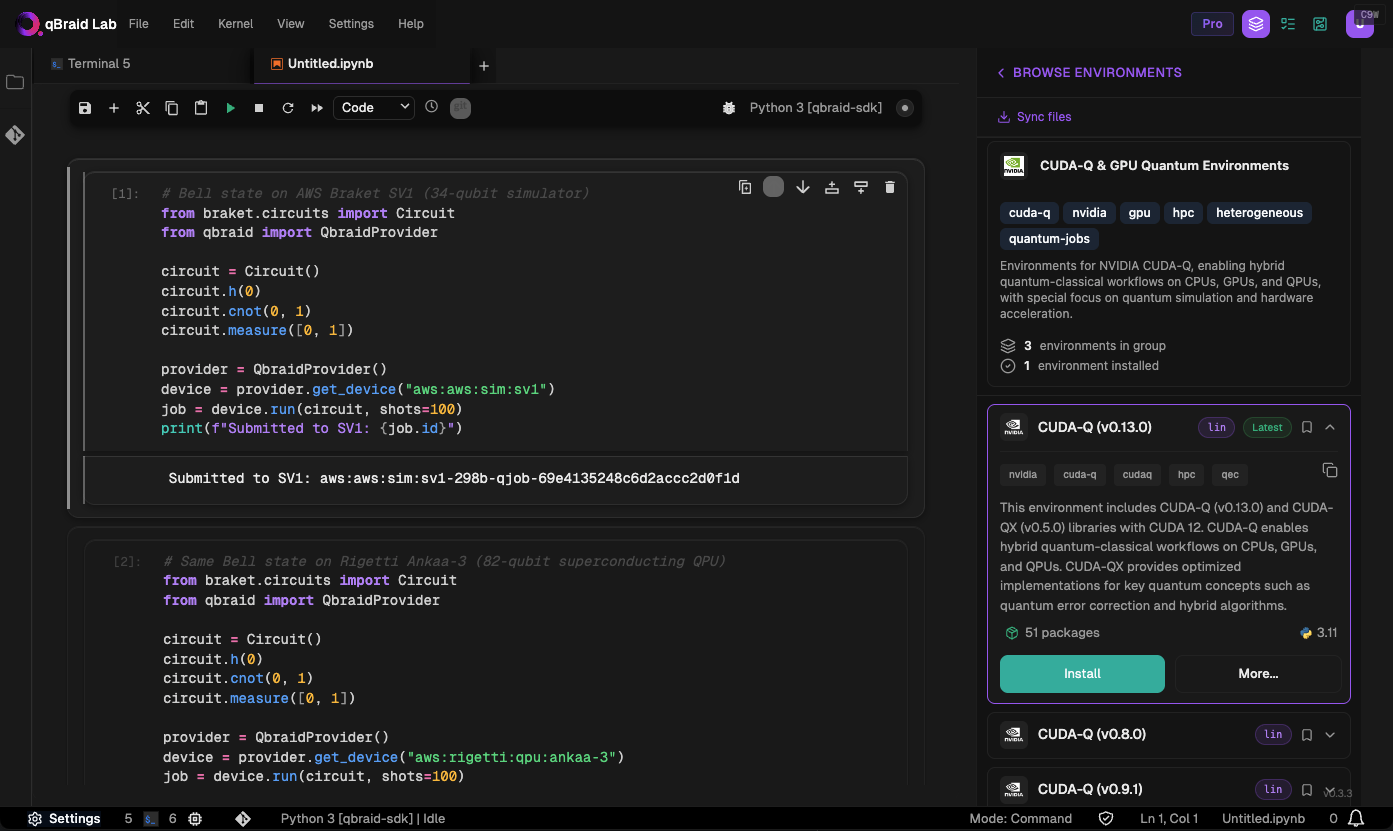The width and height of the screenshot is (1393, 831).
Task: Open the purple user account avatar
Action: pos(1360,24)
